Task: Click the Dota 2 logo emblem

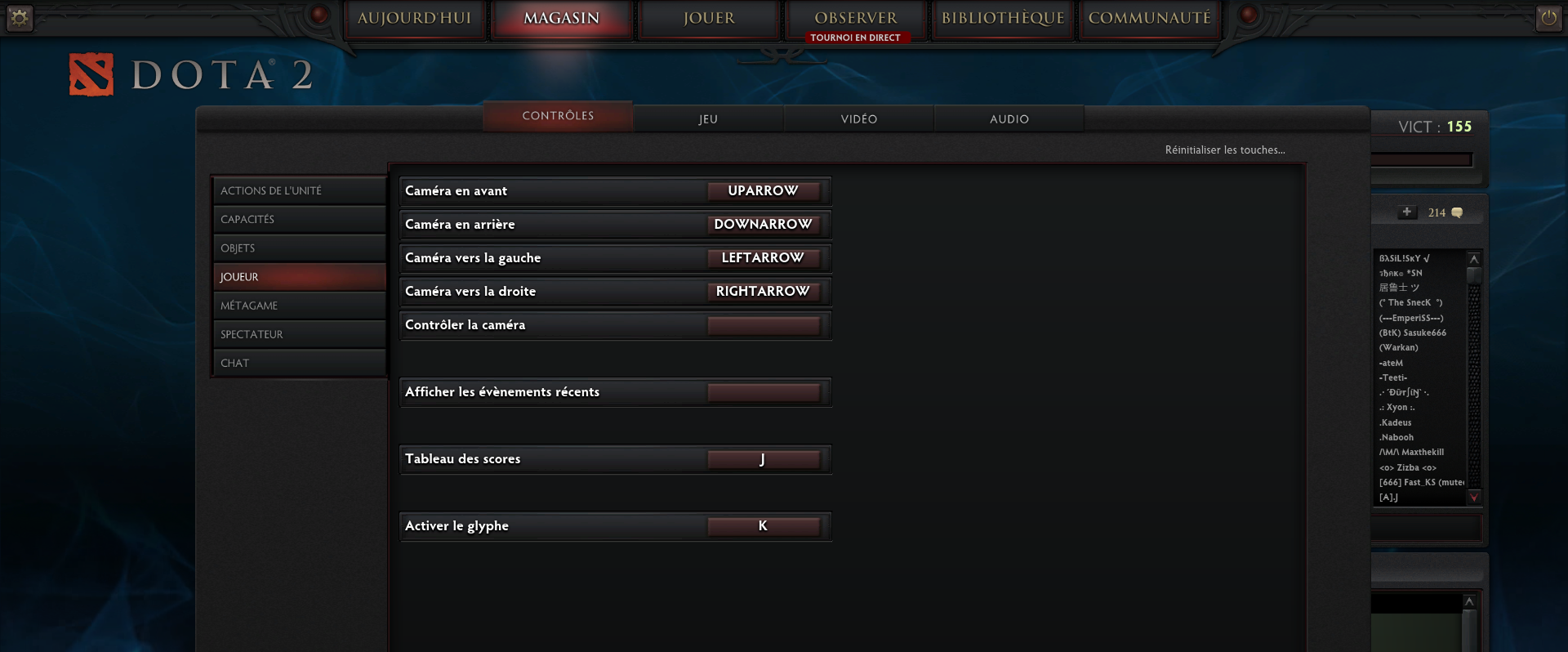Action: tap(91, 74)
